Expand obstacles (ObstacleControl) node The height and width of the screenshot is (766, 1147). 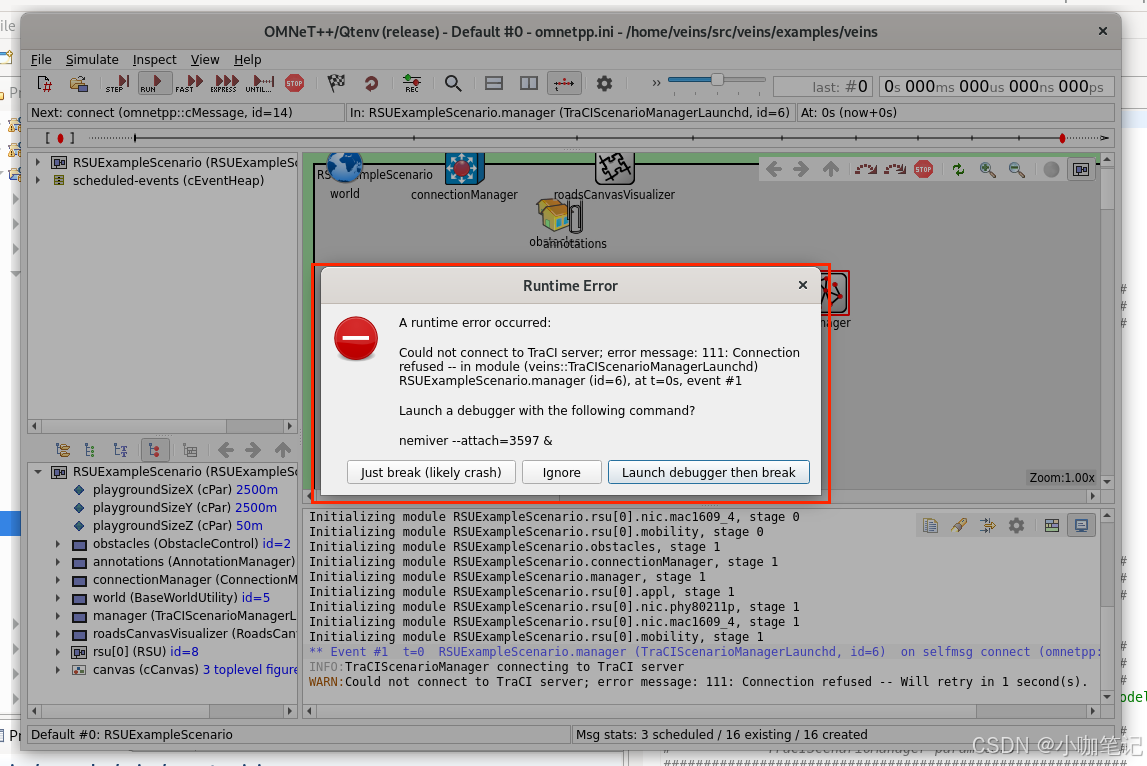tap(59, 544)
